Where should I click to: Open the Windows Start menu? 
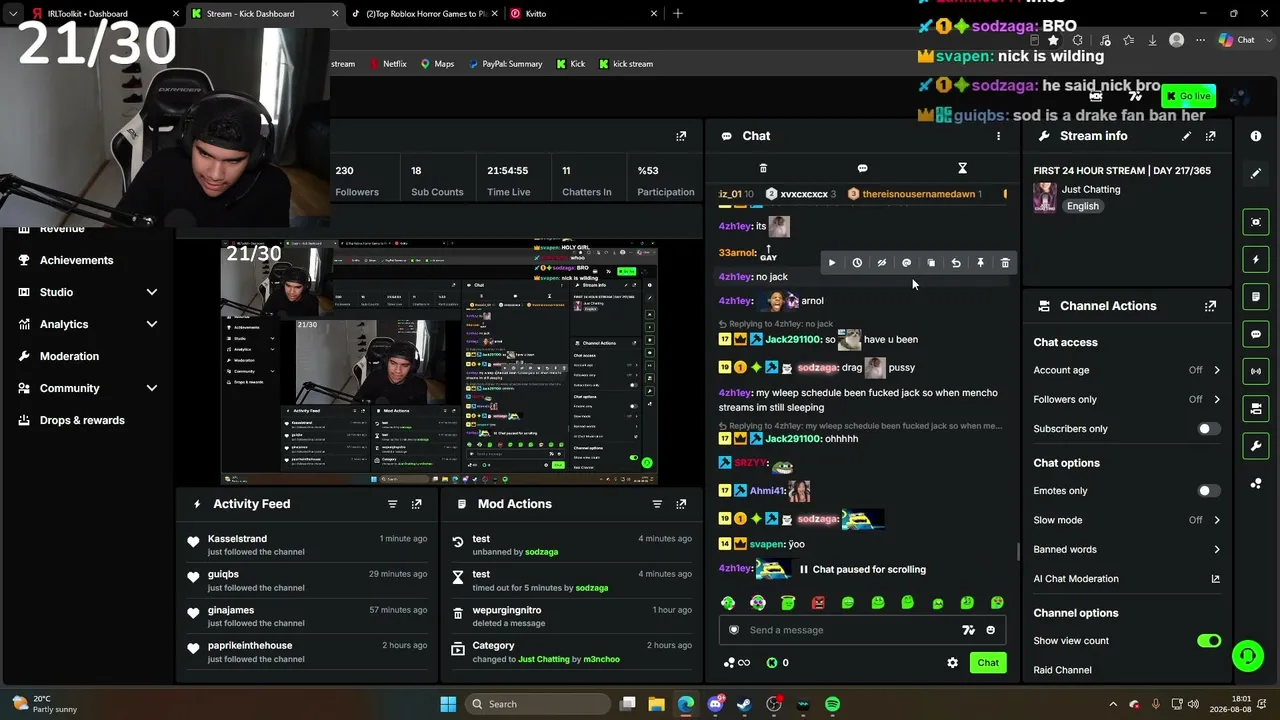click(448, 704)
